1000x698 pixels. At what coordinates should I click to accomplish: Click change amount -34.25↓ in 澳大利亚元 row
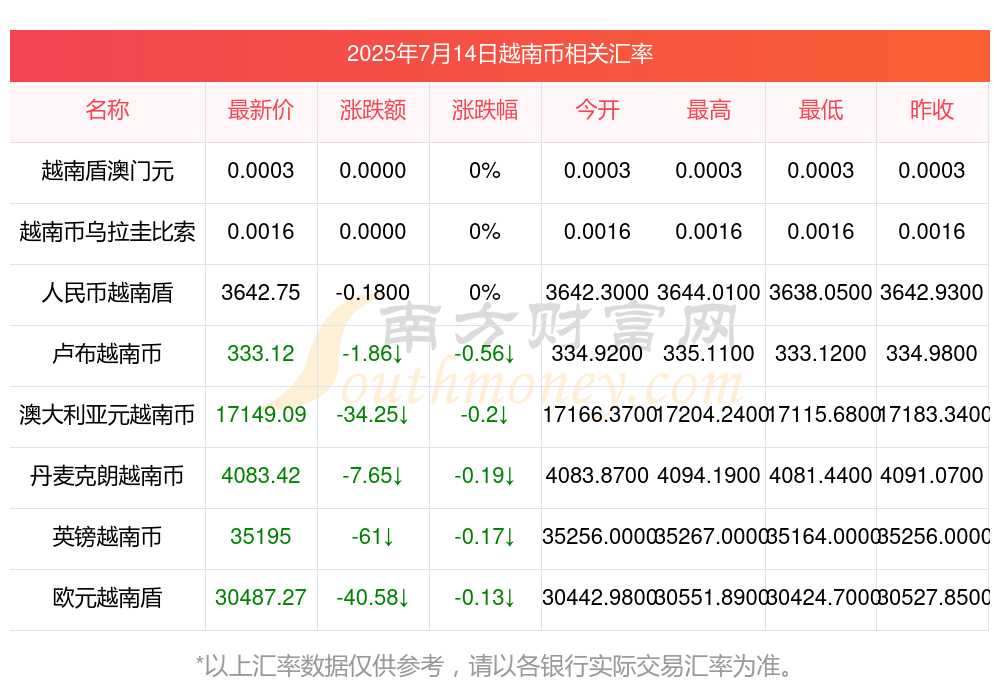[372, 415]
